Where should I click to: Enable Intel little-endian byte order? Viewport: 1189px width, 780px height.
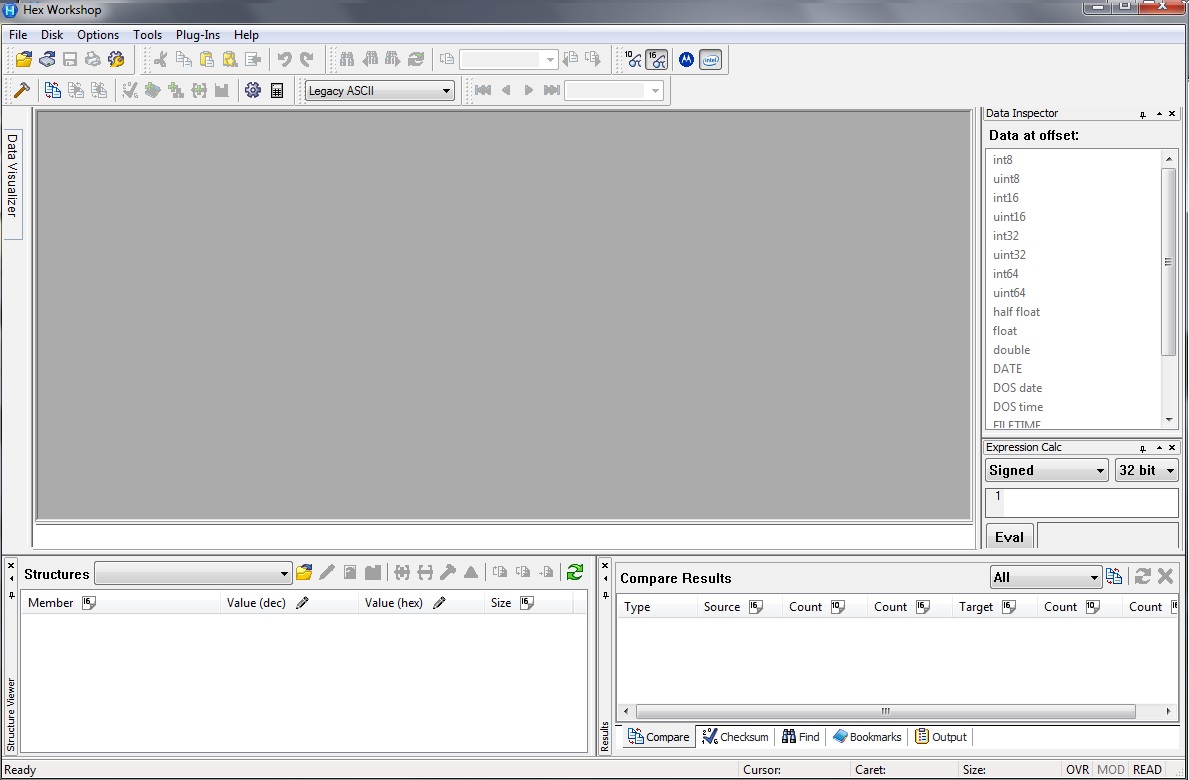710,60
